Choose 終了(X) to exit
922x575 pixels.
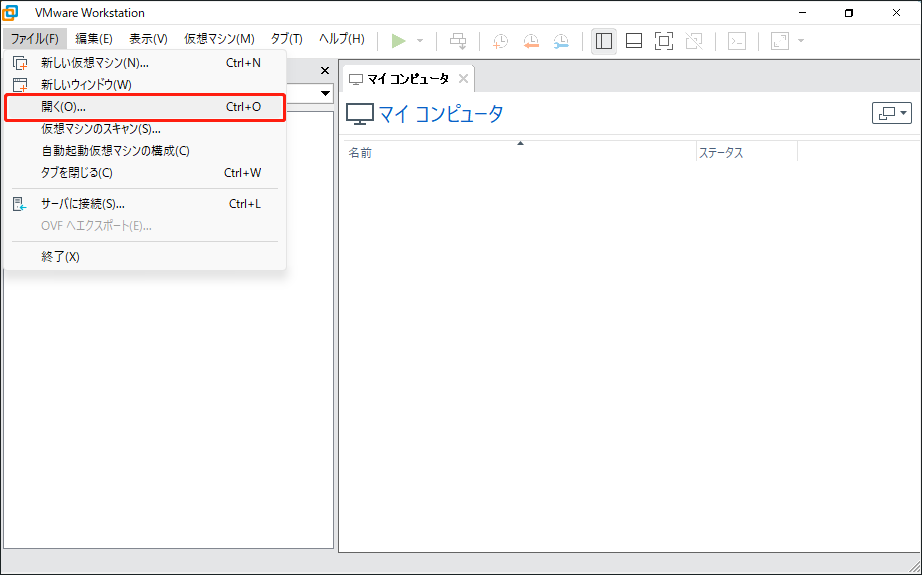(145, 257)
